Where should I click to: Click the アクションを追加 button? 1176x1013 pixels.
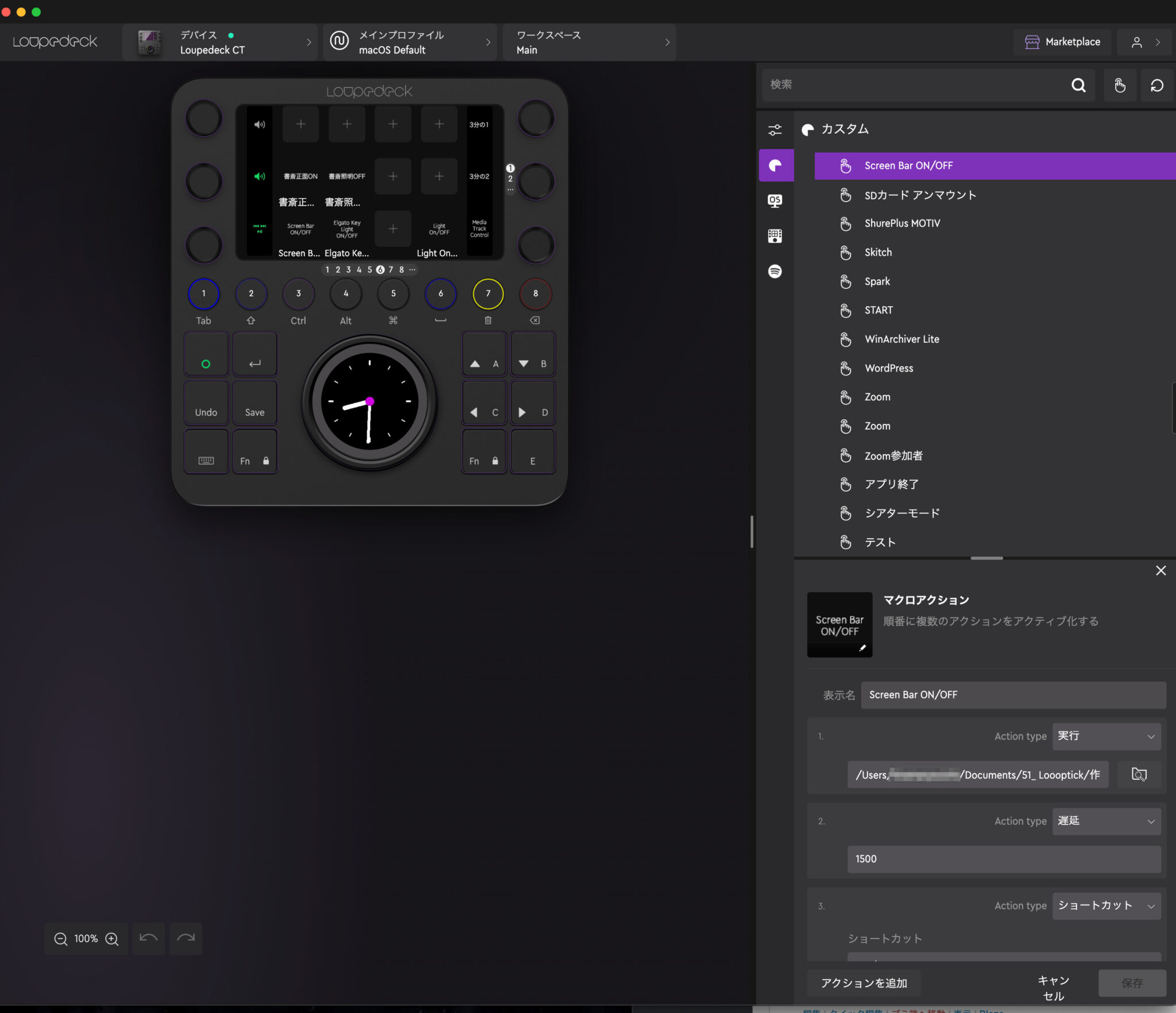pos(864,983)
